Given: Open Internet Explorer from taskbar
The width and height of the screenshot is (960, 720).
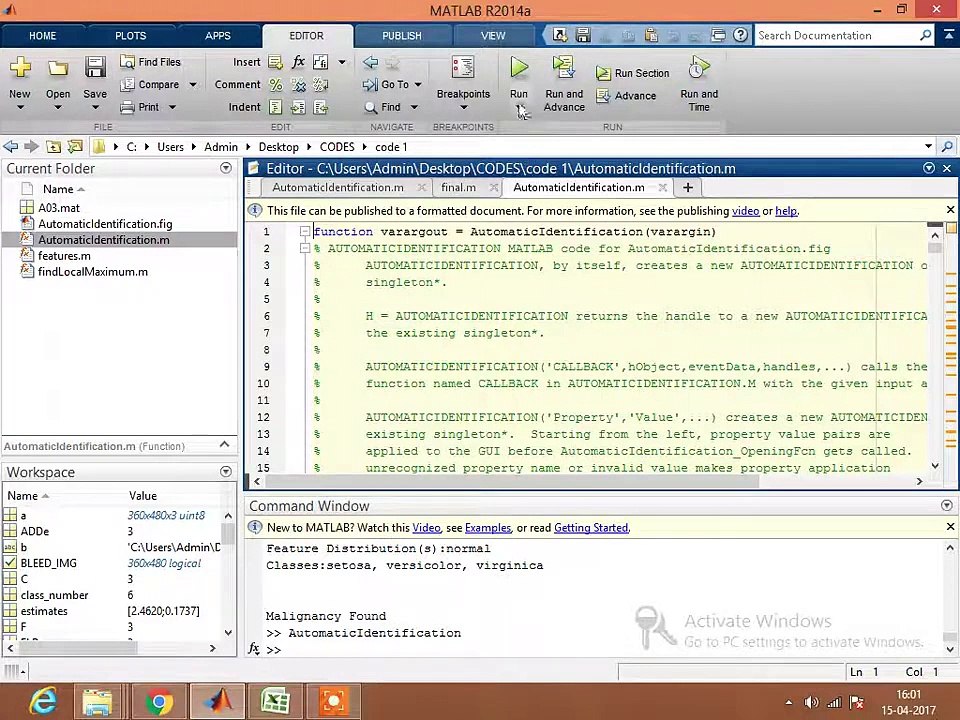Looking at the screenshot, I should pos(43,702).
